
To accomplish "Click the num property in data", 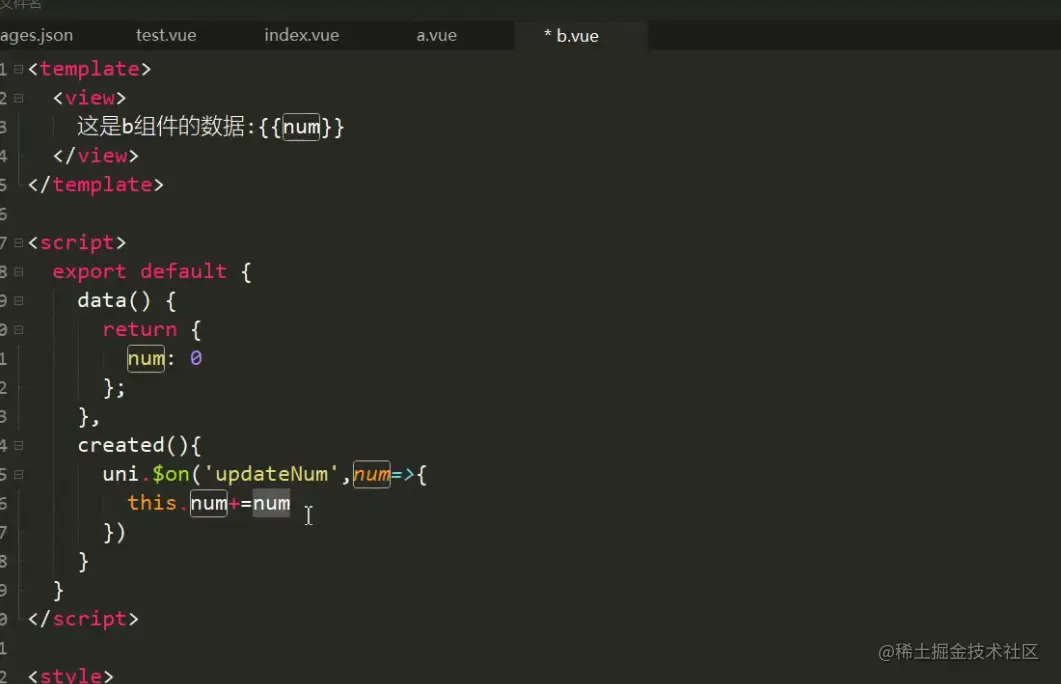I will point(145,358).
